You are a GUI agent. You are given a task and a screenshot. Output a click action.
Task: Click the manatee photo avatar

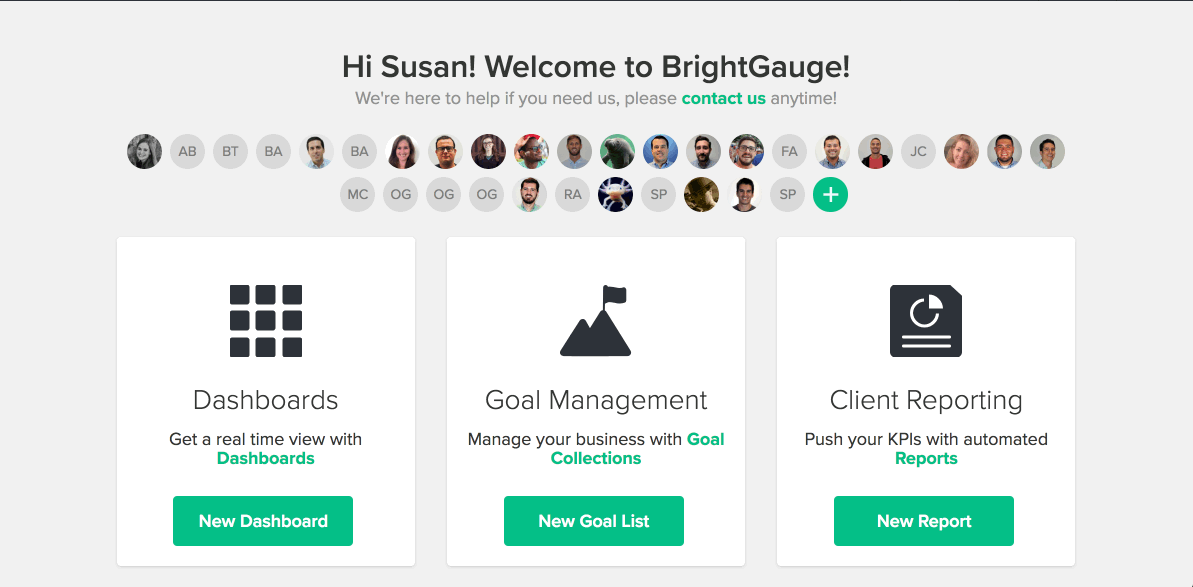[x=617, y=151]
